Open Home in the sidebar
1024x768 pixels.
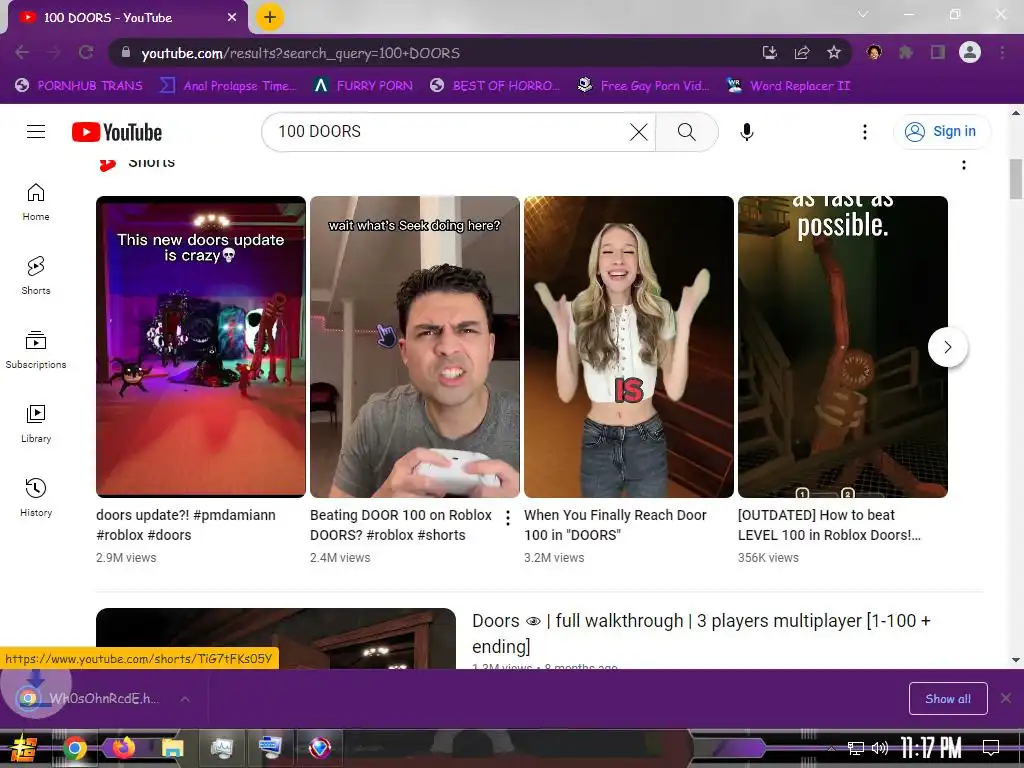36,202
